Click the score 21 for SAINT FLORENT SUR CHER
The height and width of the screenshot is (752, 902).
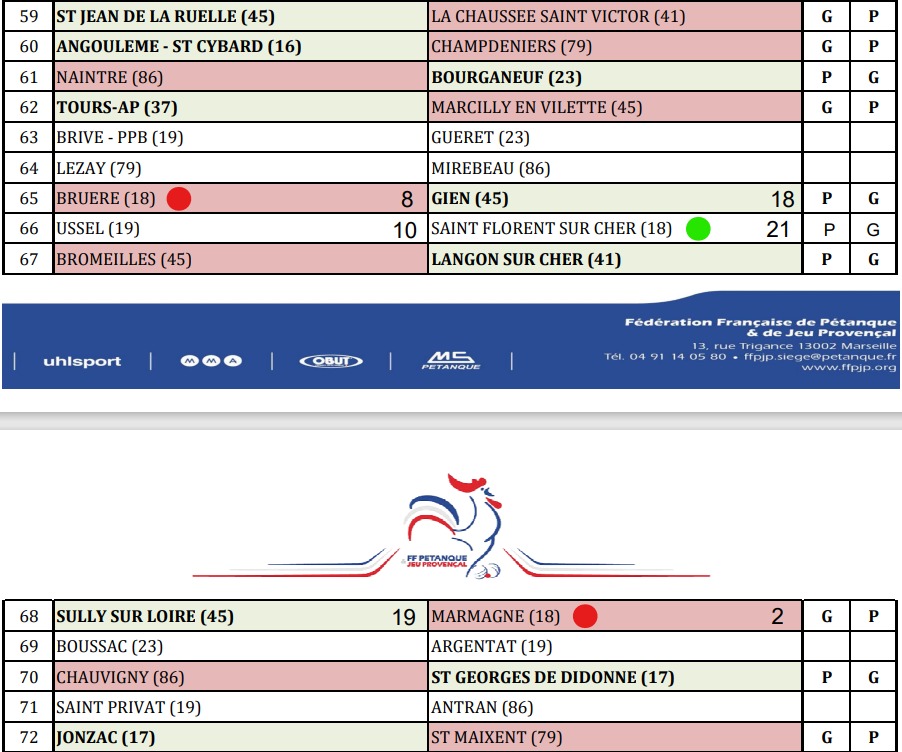[x=778, y=229]
